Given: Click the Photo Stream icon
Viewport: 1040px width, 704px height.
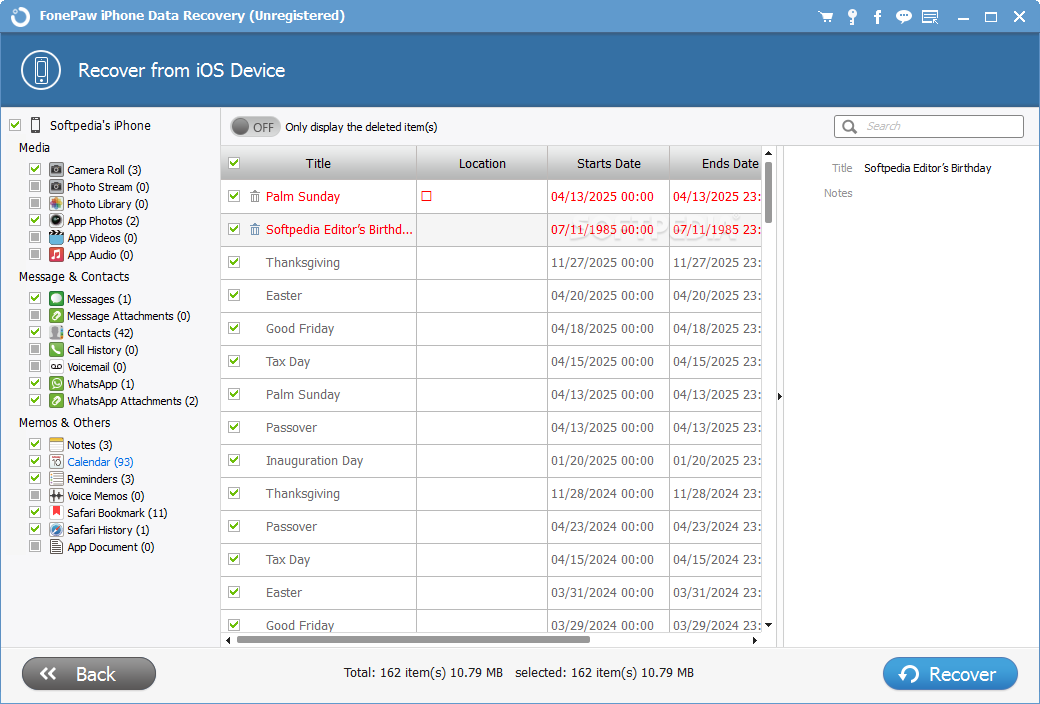Looking at the screenshot, I should click(x=56, y=186).
